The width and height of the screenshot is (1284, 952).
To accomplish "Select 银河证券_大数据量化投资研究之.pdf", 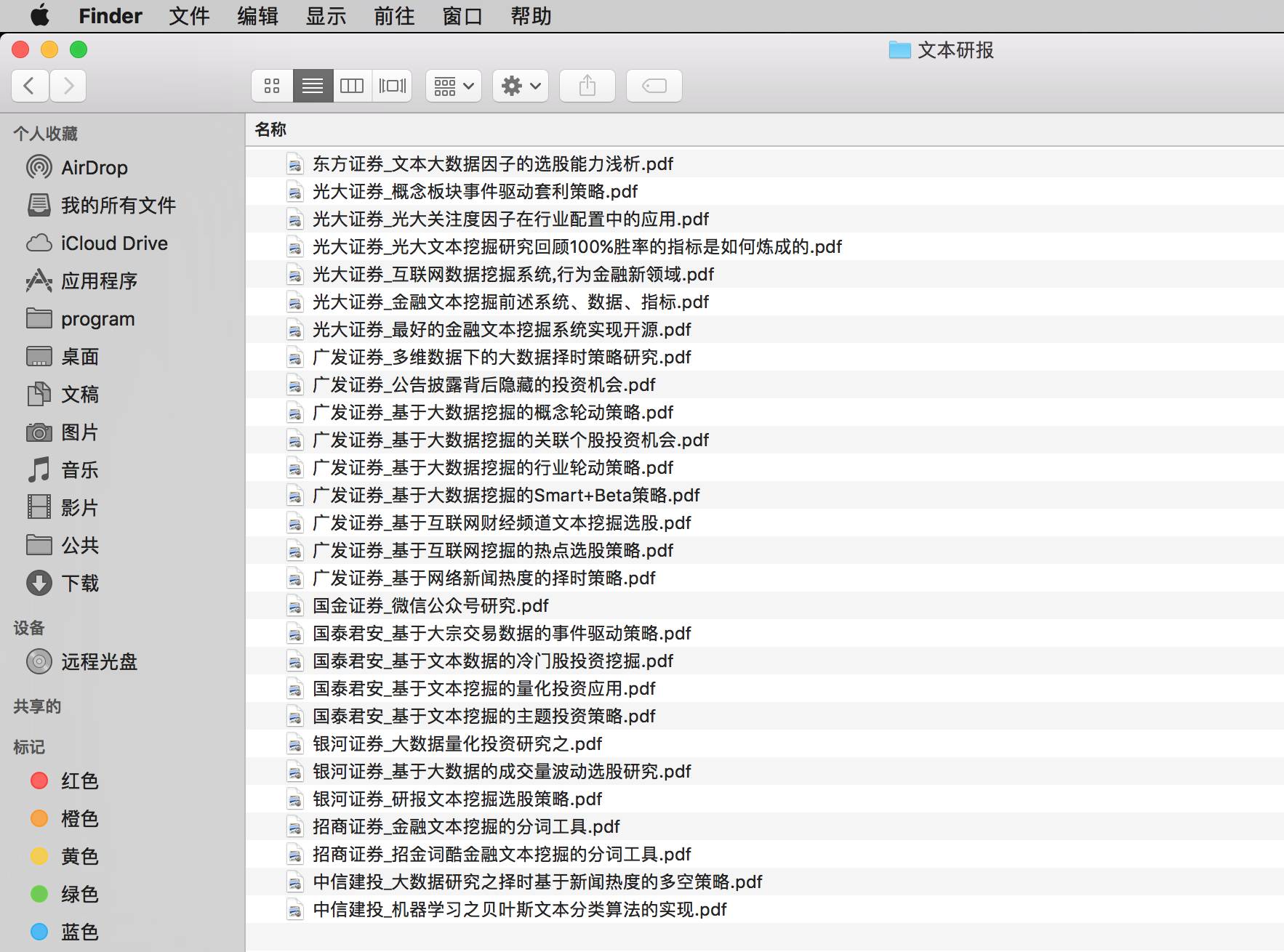I will point(765,743).
